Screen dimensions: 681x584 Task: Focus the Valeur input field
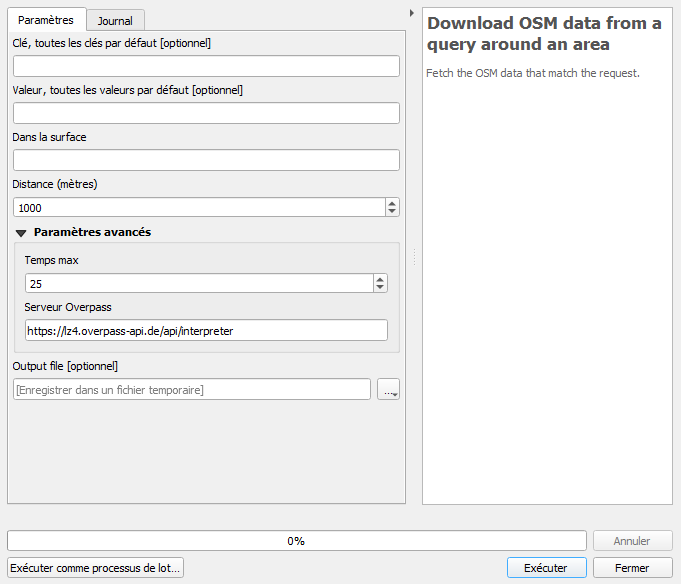coord(206,113)
